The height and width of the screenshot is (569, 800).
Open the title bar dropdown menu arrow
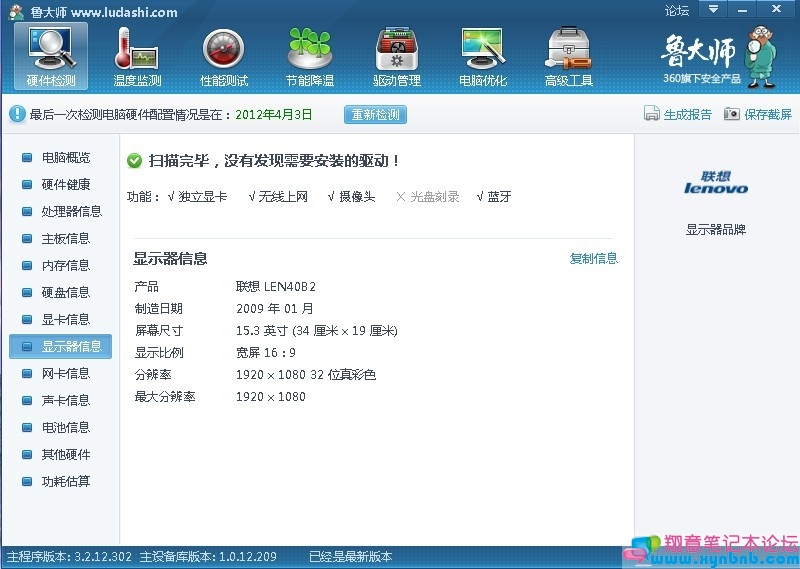pos(713,9)
